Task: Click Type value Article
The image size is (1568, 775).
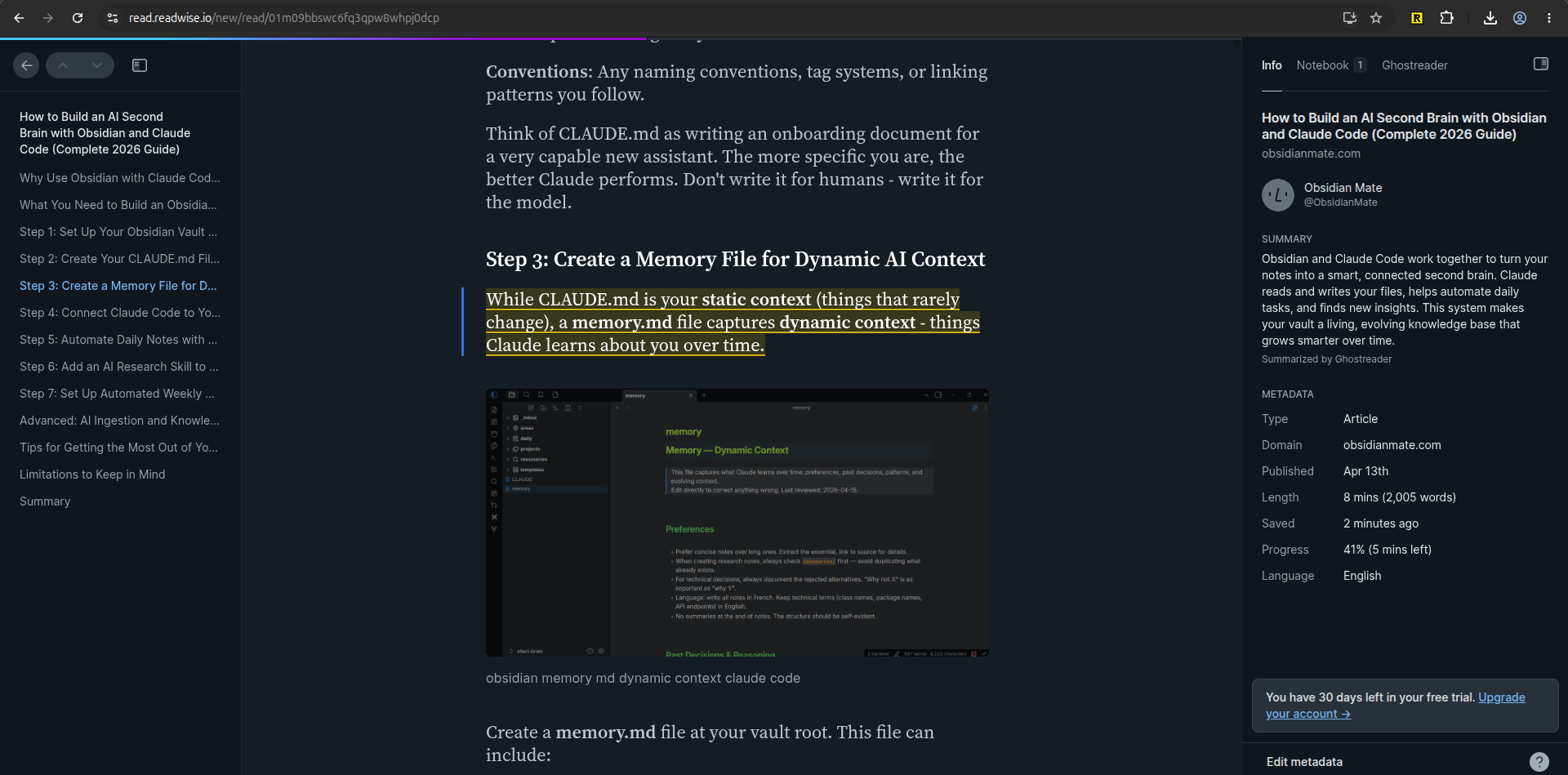Action: tap(1361, 419)
